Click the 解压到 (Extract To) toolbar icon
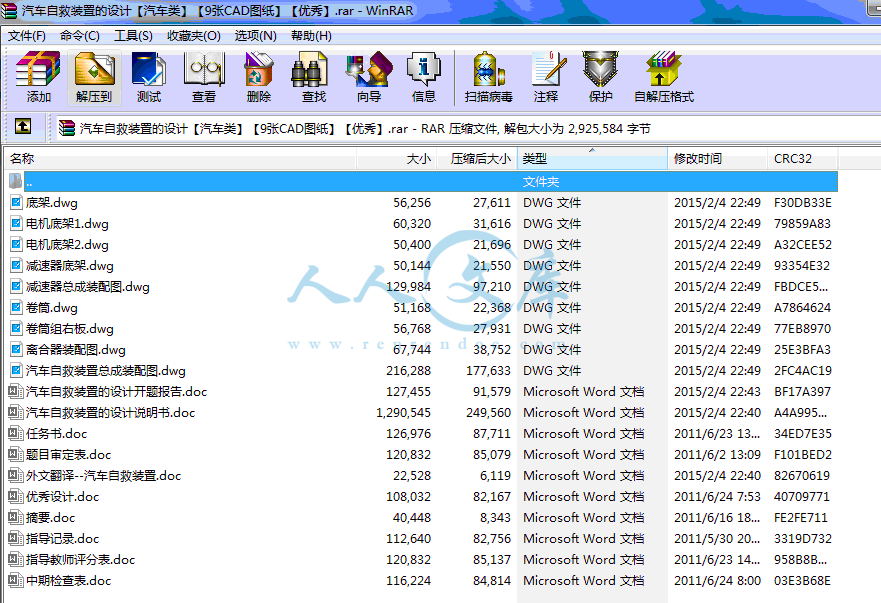The height and width of the screenshot is (603, 881). tap(94, 77)
